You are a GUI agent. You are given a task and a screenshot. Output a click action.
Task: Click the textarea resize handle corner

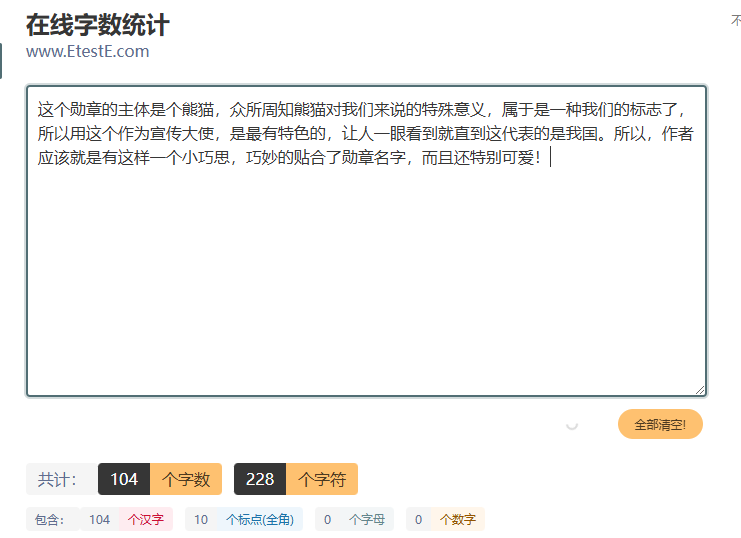[700, 390]
